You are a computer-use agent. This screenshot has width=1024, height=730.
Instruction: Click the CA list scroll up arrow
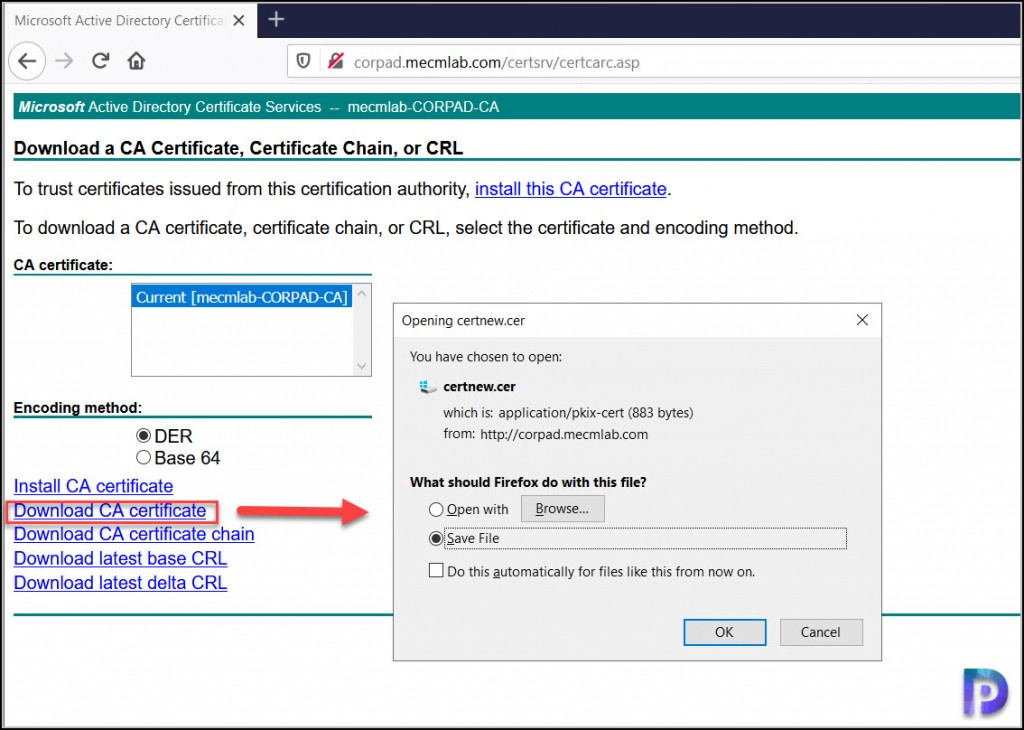(x=362, y=294)
